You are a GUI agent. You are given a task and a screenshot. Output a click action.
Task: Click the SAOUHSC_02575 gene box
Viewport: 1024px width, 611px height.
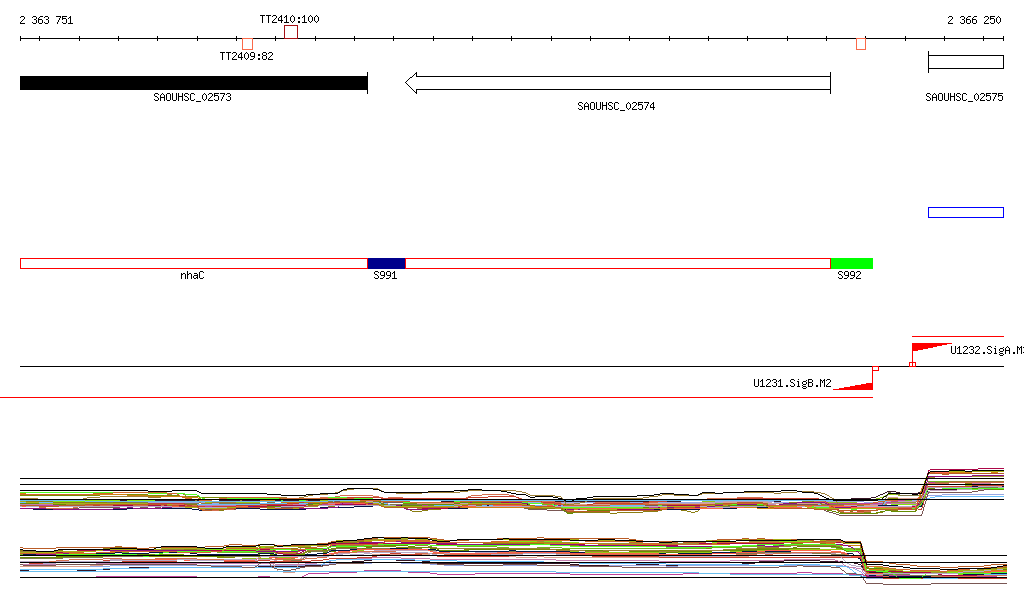(x=966, y=62)
